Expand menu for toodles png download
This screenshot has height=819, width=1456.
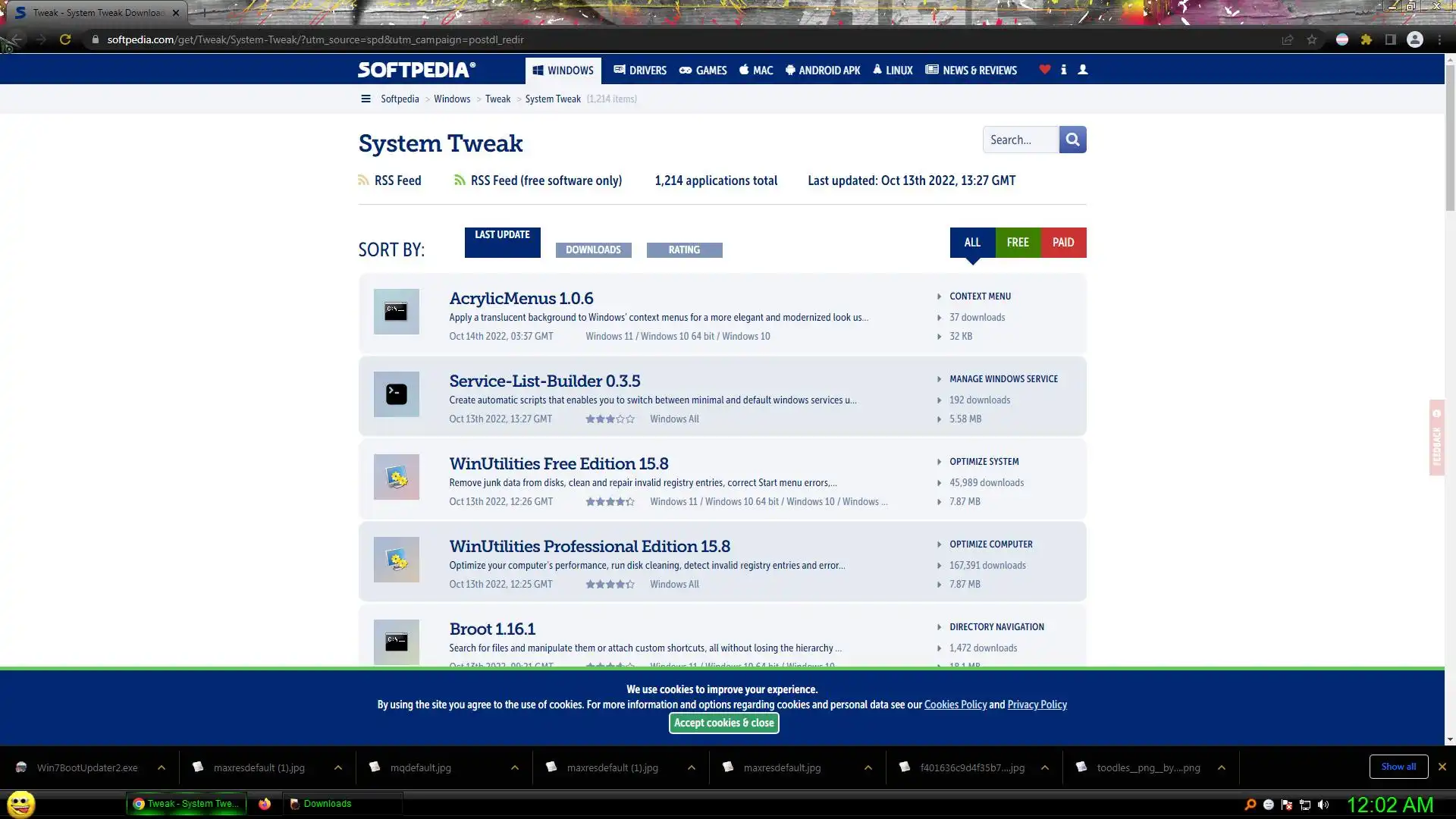pos(1222,767)
